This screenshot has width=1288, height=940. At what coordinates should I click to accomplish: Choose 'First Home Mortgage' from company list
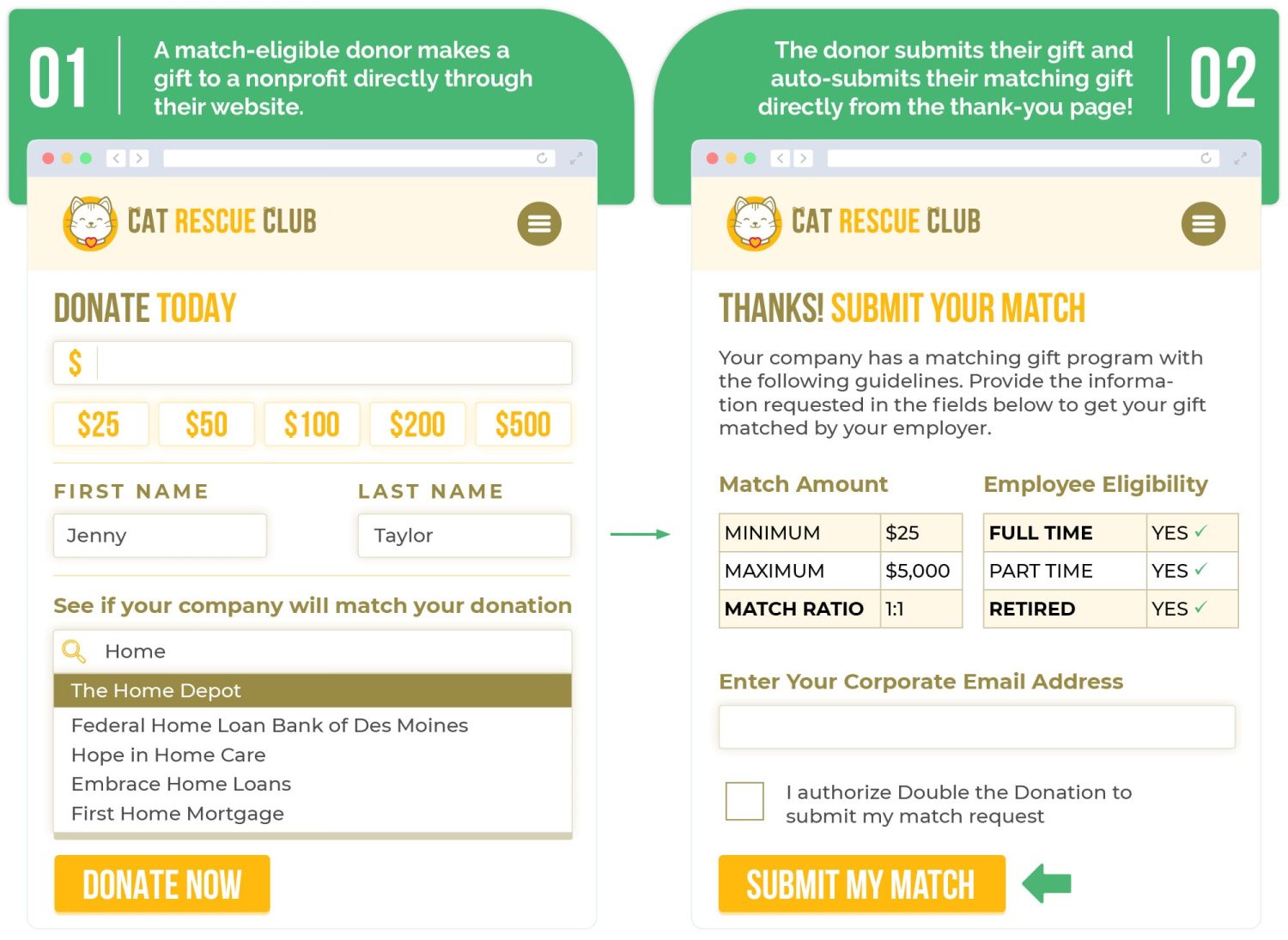(x=177, y=813)
